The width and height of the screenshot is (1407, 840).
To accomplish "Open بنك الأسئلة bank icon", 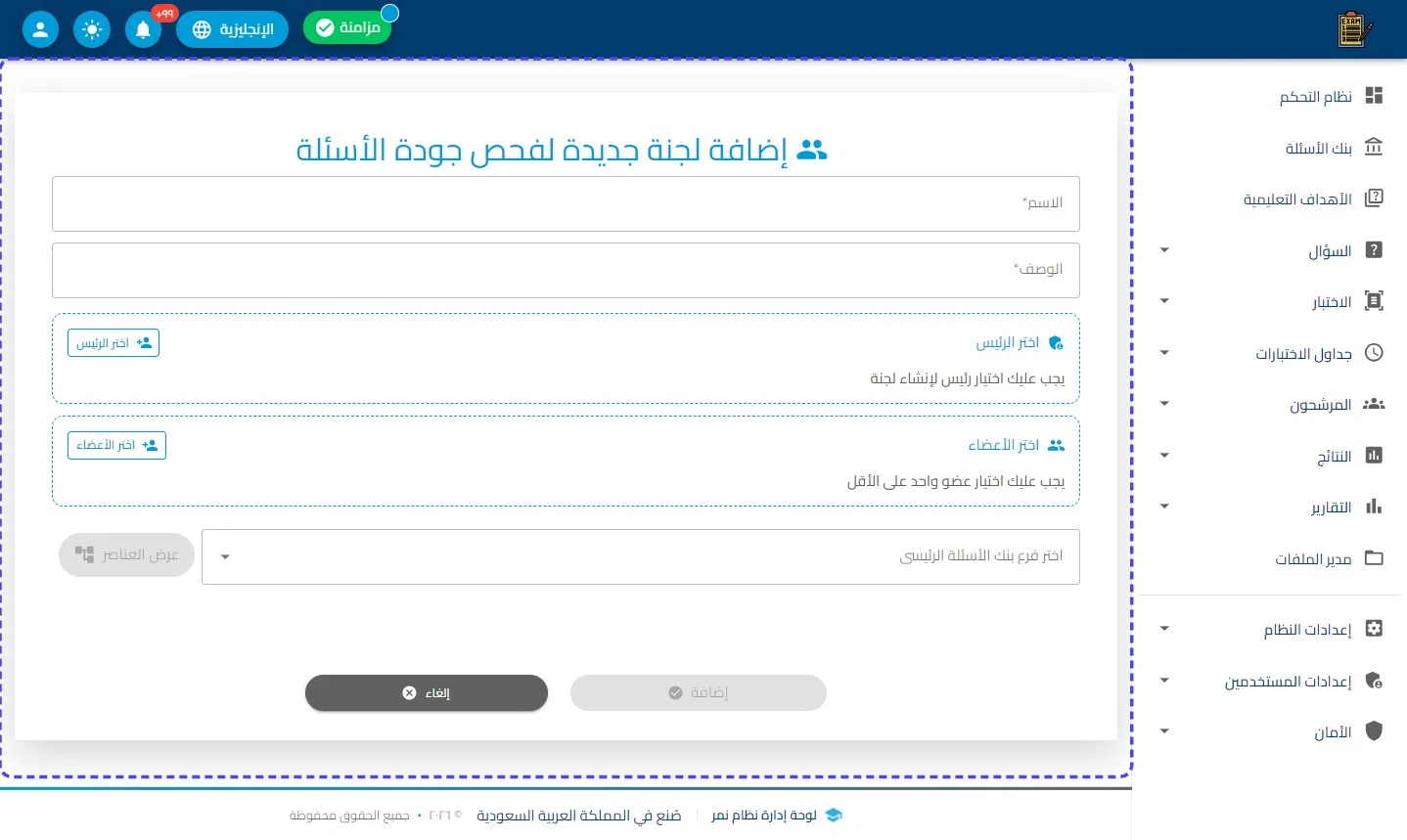I will pyautogui.click(x=1374, y=148).
